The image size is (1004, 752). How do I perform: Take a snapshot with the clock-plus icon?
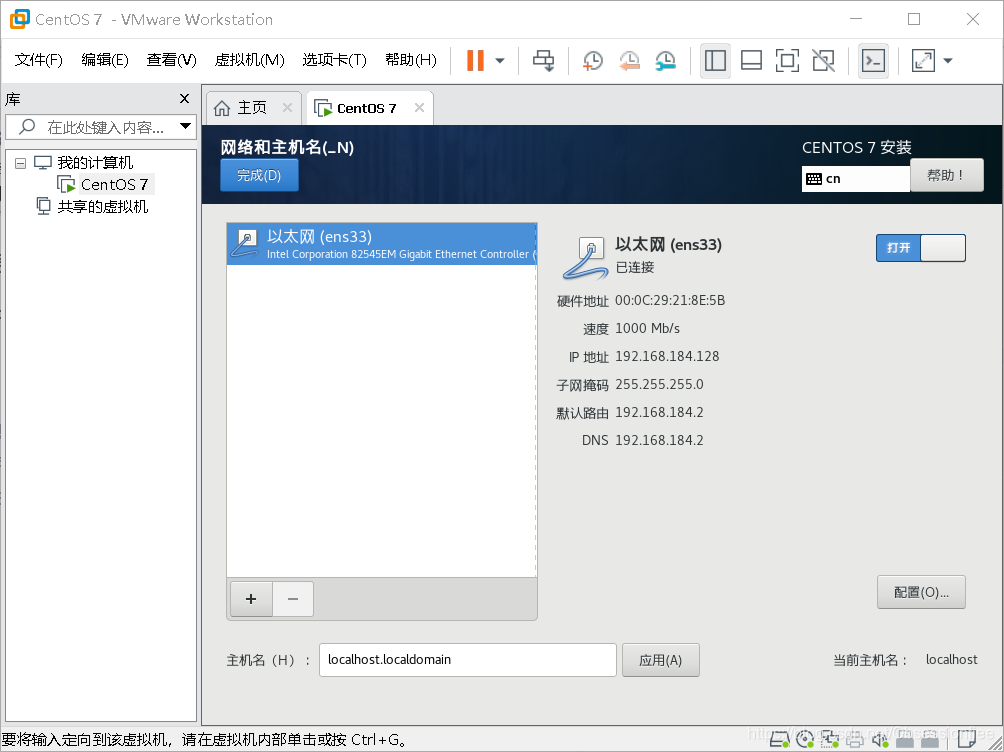point(592,61)
